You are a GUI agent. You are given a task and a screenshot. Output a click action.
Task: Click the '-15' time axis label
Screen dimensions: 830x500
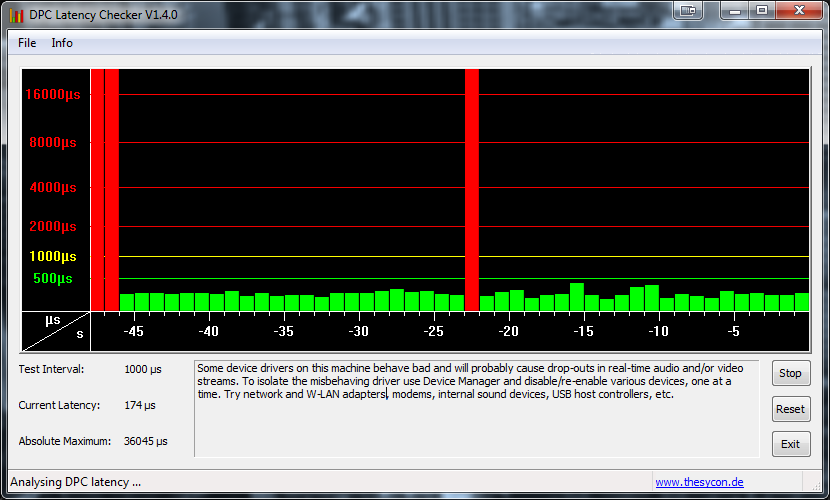pos(584,331)
